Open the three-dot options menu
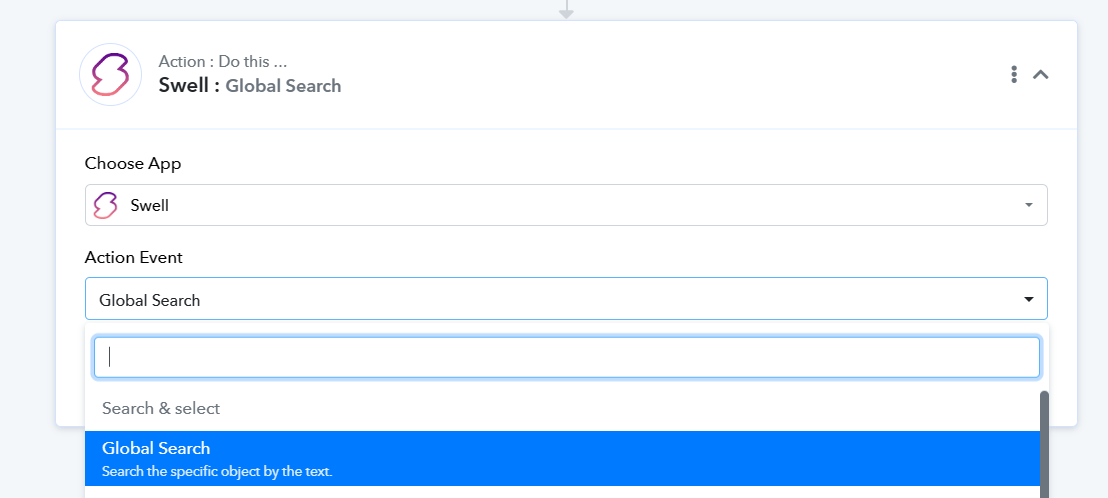Image resolution: width=1108 pixels, height=498 pixels. (1014, 75)
